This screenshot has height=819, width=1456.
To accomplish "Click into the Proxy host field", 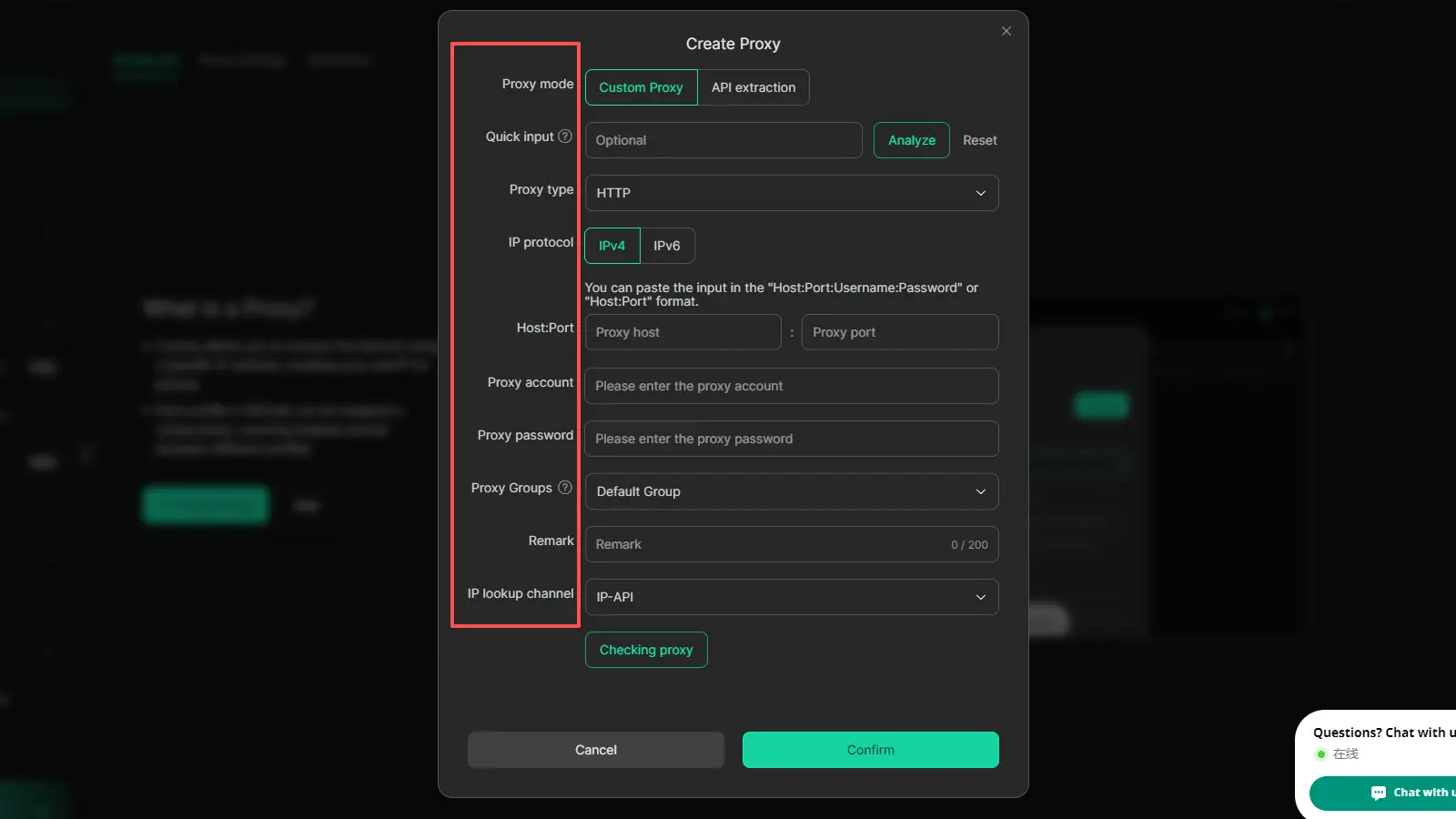I will tap(682, 332).
